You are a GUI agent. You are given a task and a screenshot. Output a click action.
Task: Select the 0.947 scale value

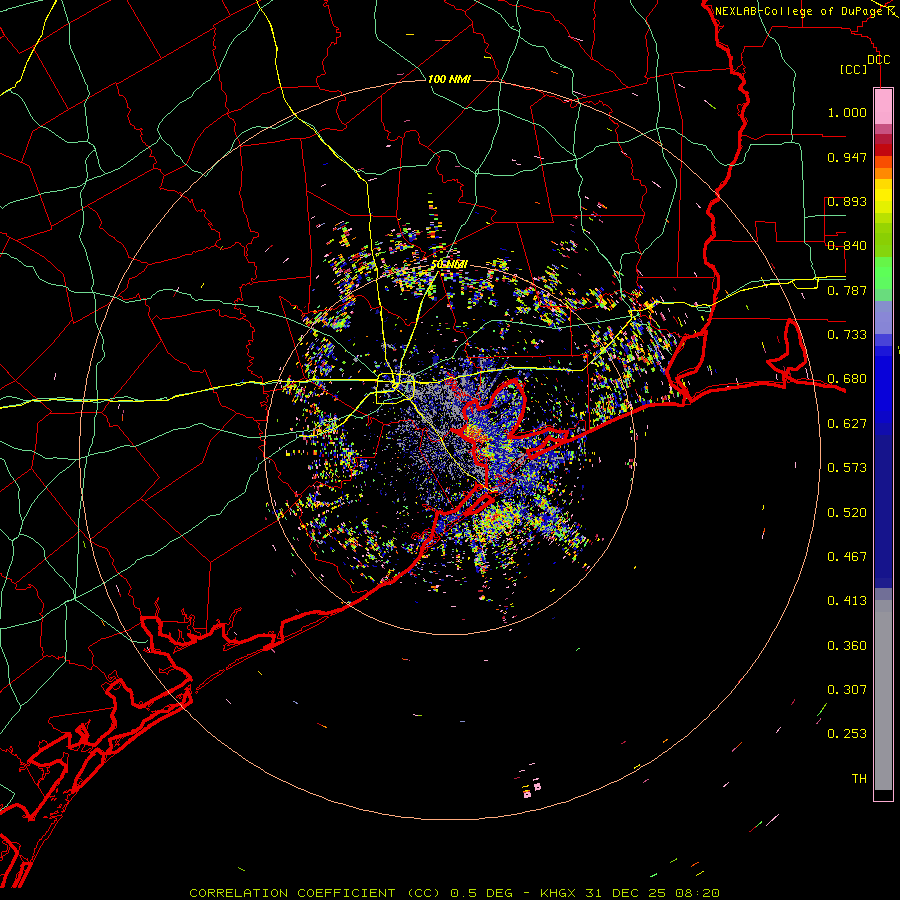click(x=847, y=157)
